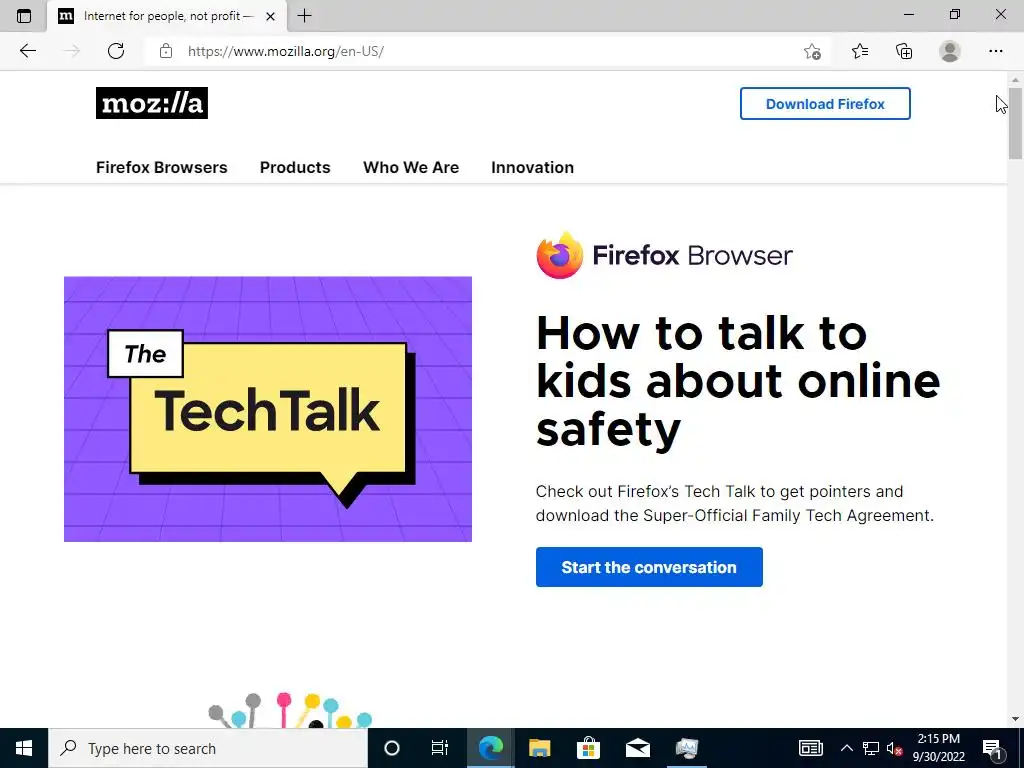Image resolution: width=1024 pixels, height=768 pixels.
Task: Open Products navigation menu
Action: point(295,167)
